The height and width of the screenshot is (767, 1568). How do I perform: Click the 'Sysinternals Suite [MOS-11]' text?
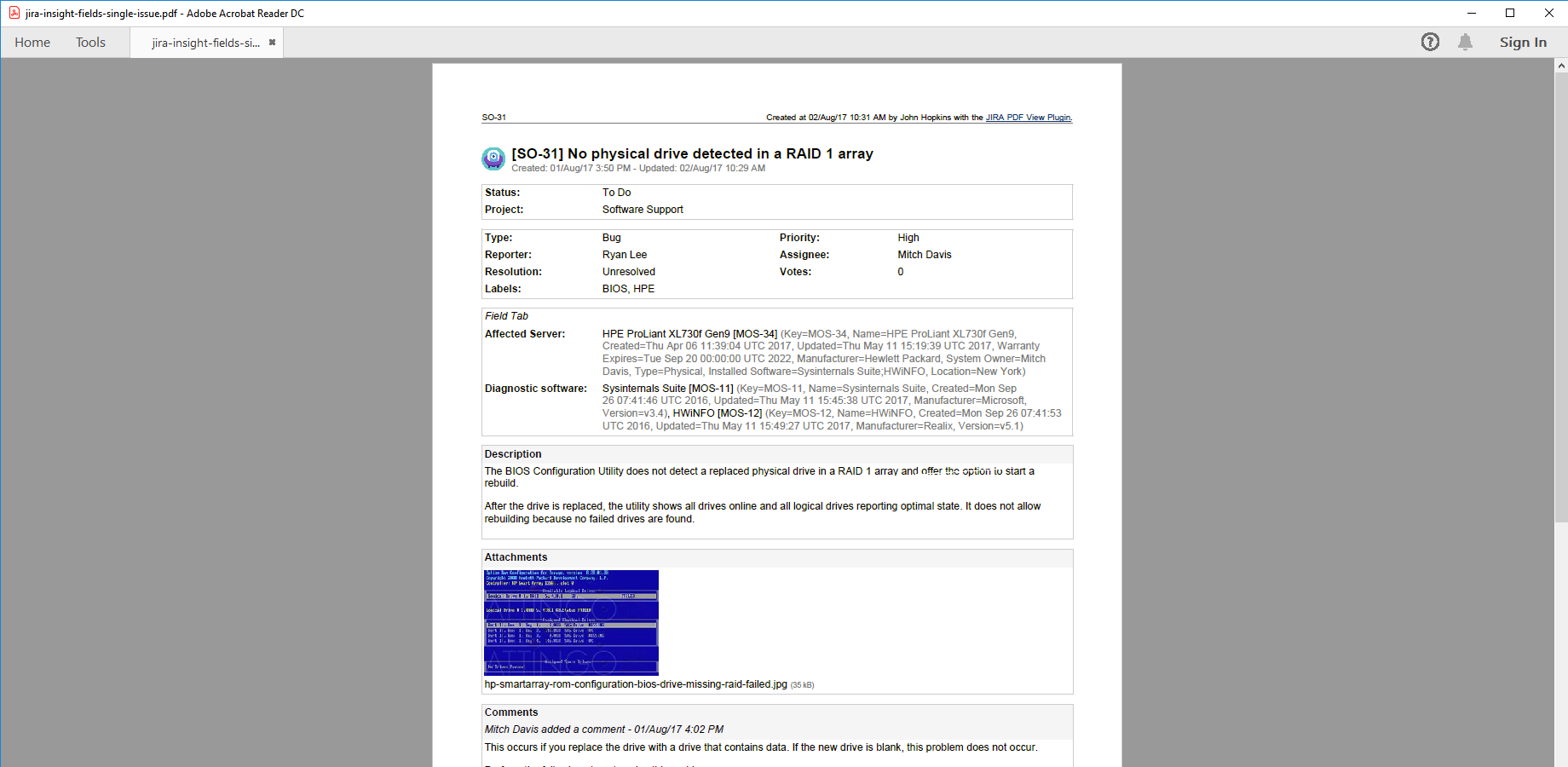(667, 389)
